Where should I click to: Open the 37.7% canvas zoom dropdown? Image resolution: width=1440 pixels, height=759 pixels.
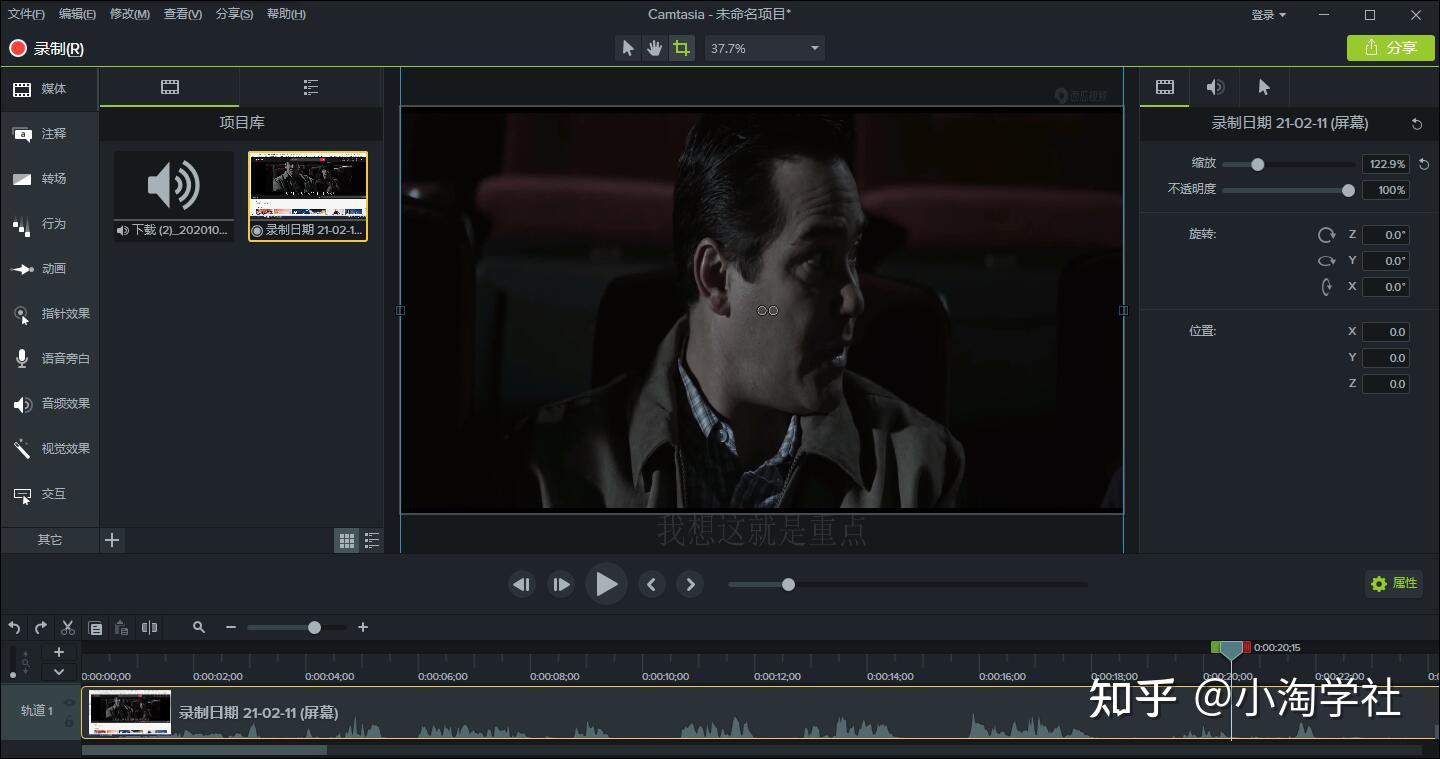tap(765, 48)
